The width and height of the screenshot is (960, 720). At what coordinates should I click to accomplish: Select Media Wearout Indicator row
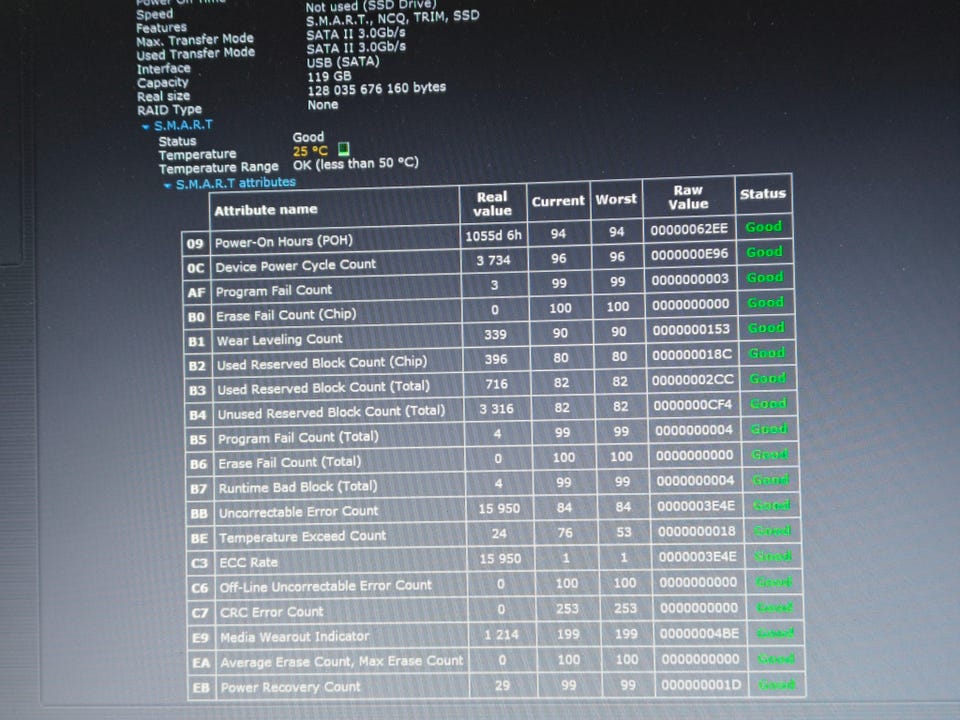[x=497, y=636]
